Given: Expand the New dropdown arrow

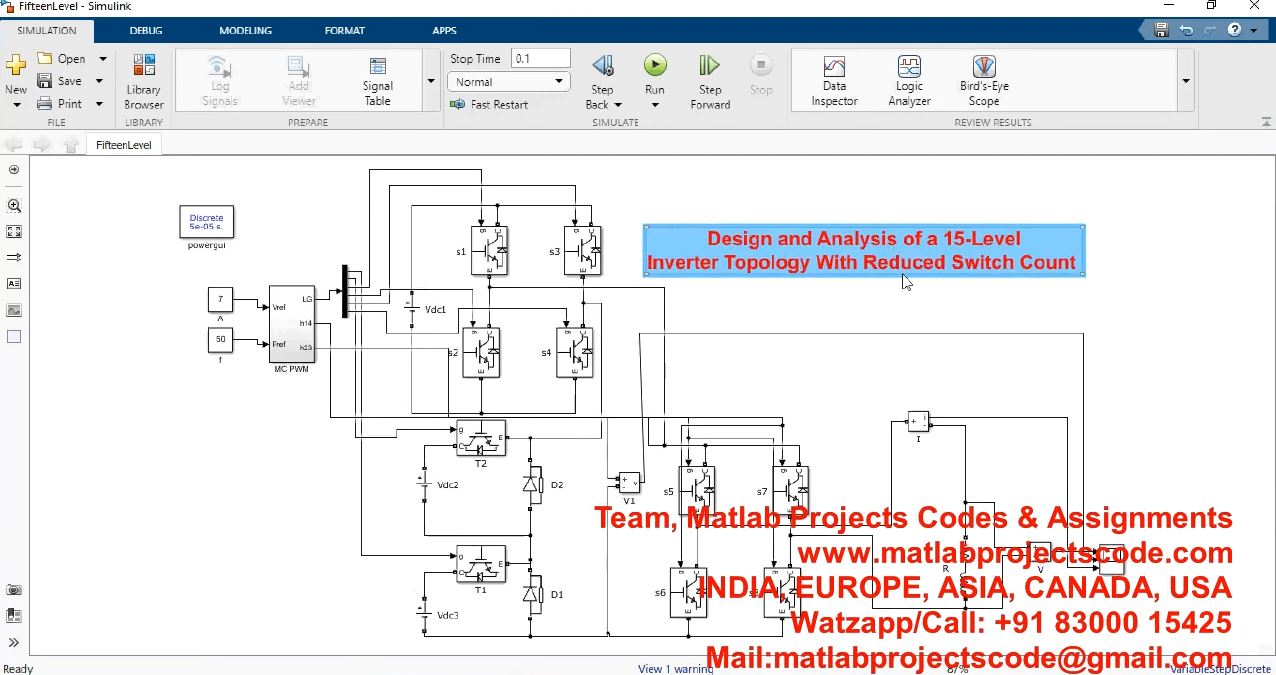Looking at the screenshot, I should [x=16, y=104].
